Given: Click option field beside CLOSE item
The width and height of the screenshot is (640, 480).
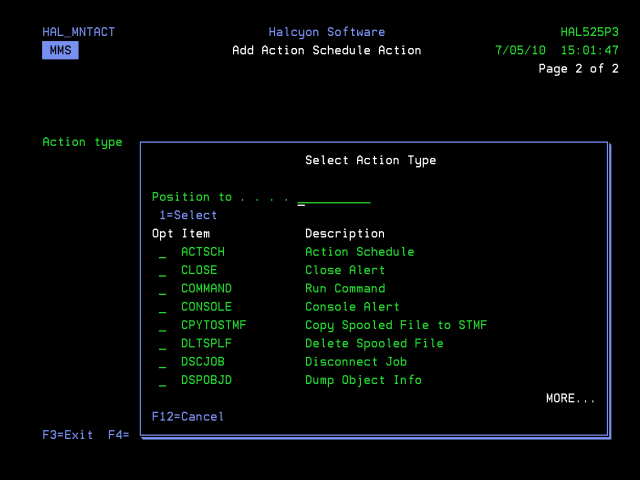Looking at the screenshot, I should tap(162, 271).
